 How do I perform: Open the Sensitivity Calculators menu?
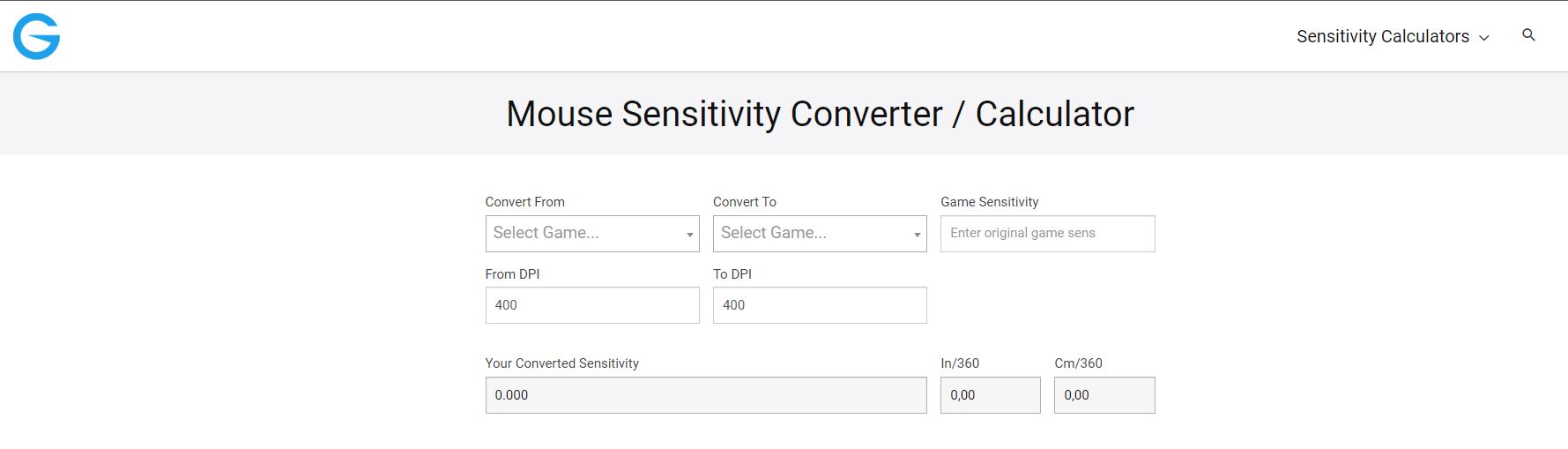coord(1382,37)
